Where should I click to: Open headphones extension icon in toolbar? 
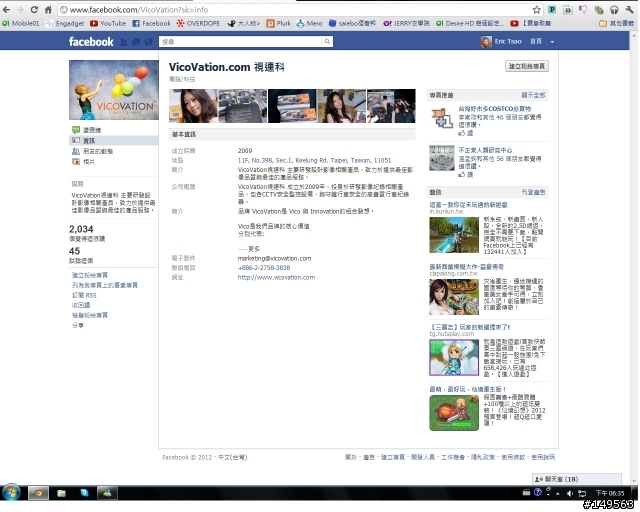[614, 10]
